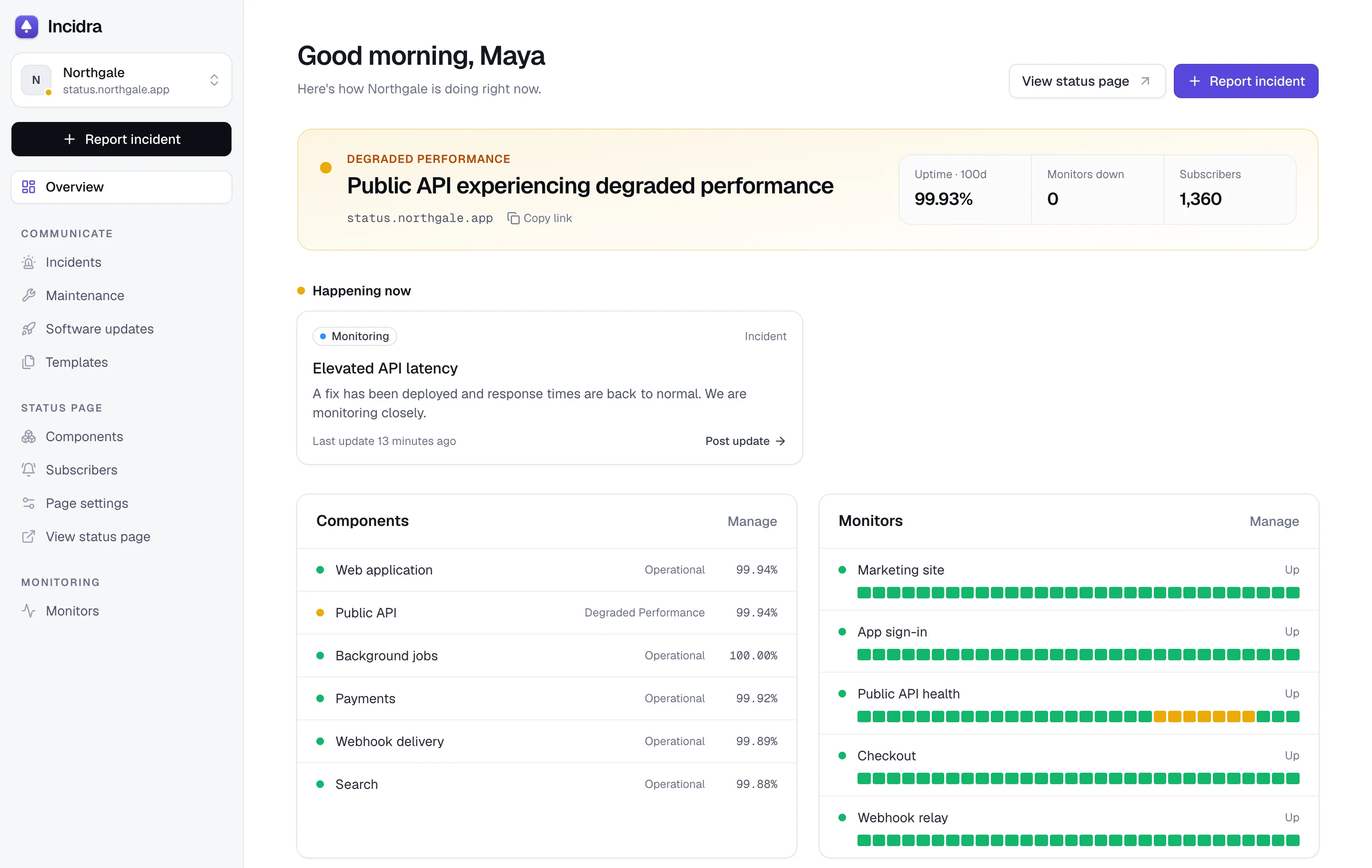Click the Monitoring status badge

tap(354, 336)
